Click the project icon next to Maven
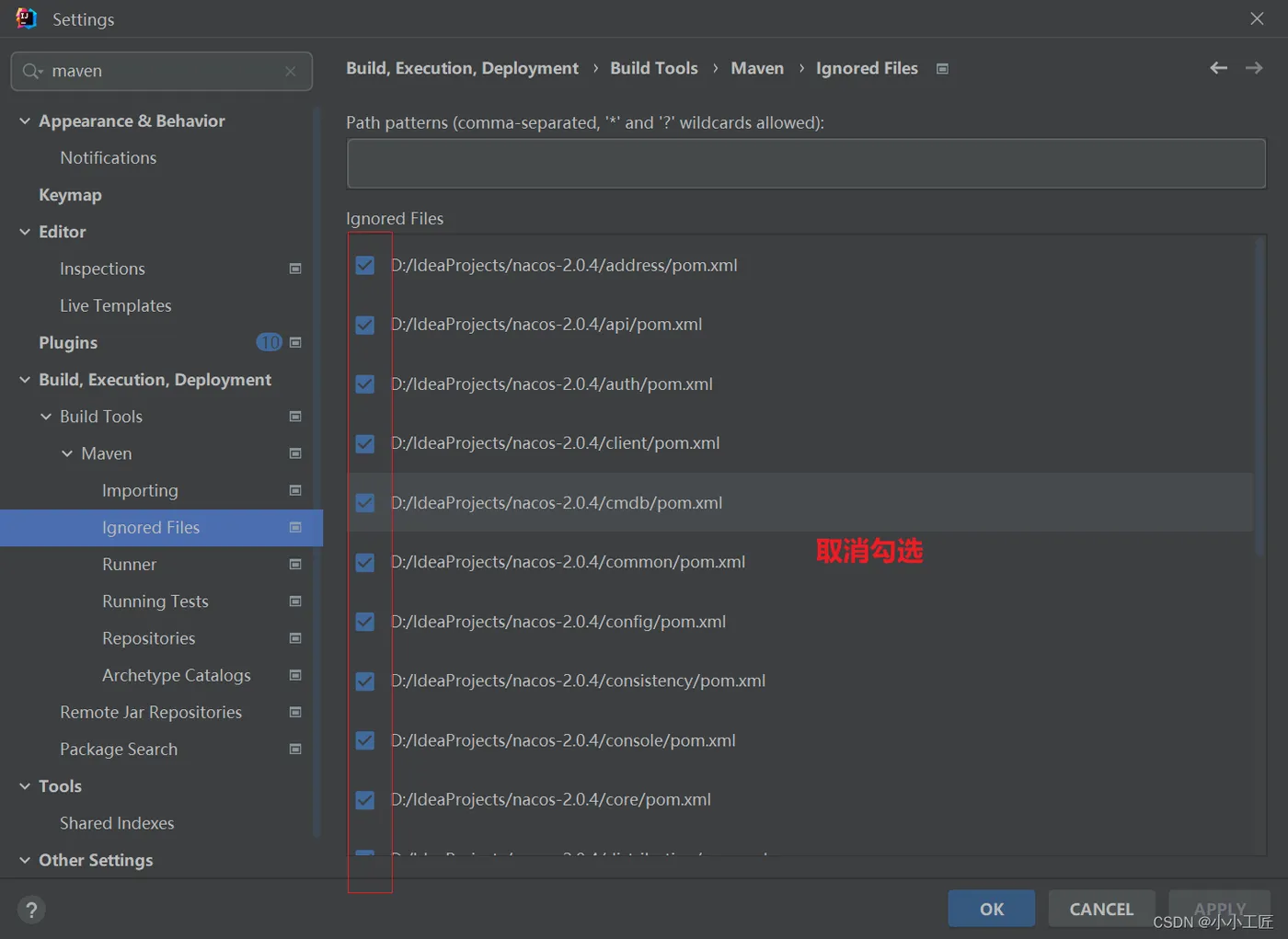The width and height of the screenshot is (1288, 939). coord(295,453)
